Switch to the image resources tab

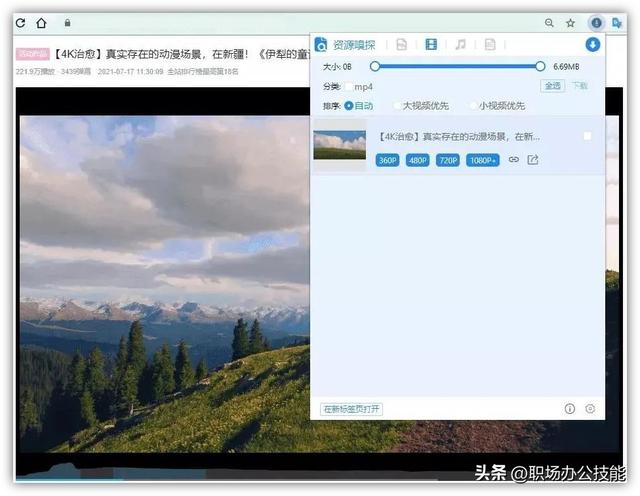pyautogui.click(x=402, y=44)
